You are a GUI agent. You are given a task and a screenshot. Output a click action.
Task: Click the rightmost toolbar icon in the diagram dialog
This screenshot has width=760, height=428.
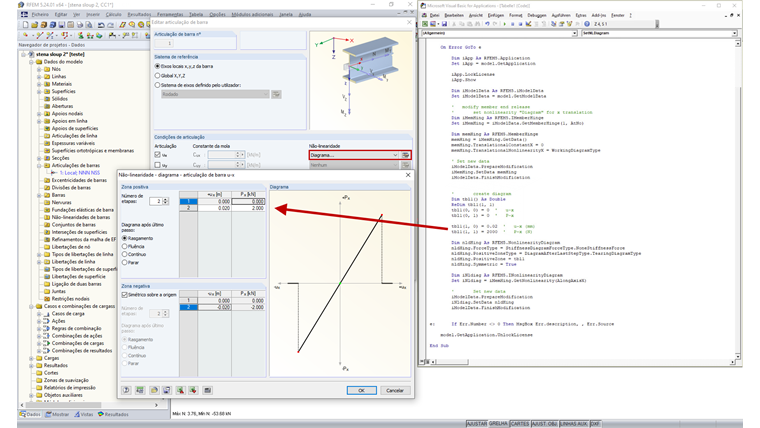pos(207,390)
